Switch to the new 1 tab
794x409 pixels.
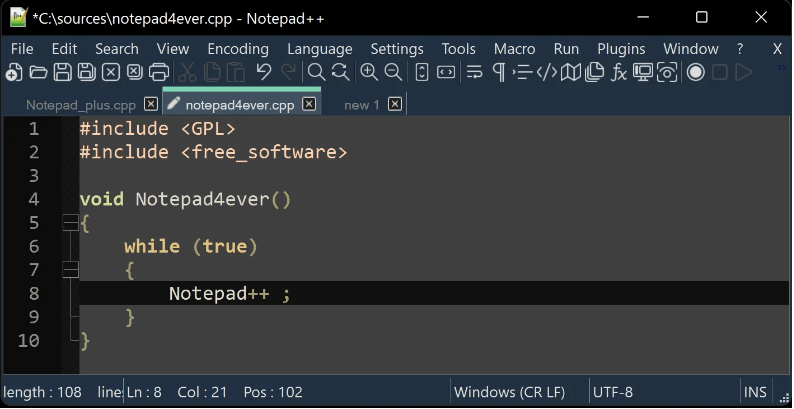(362, 105)
